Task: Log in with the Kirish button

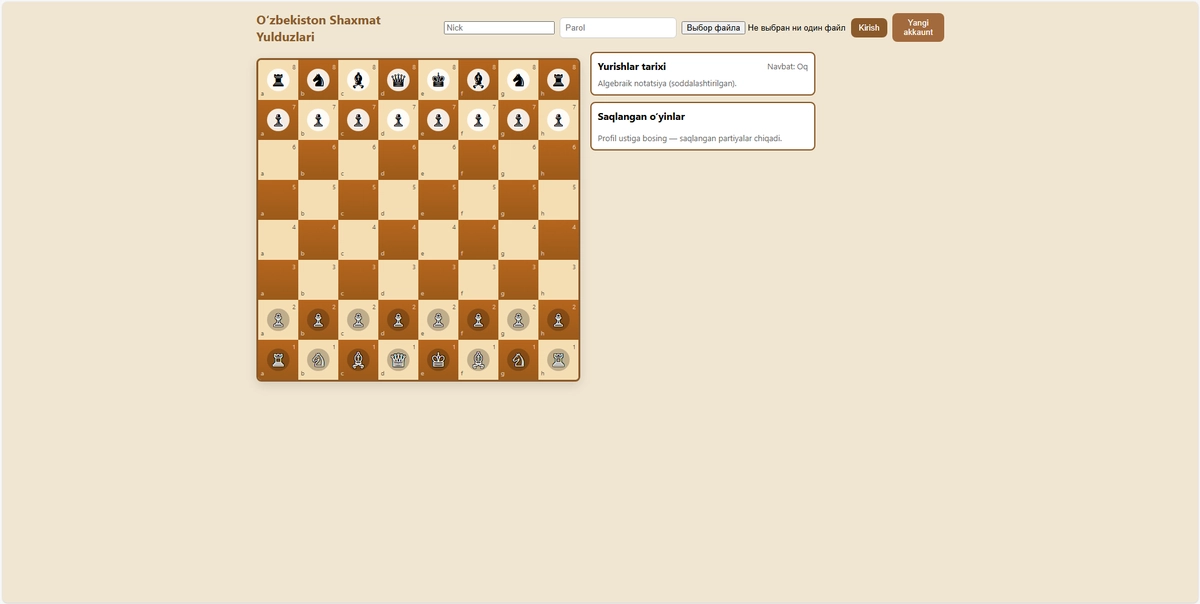Action: point(869,28)
